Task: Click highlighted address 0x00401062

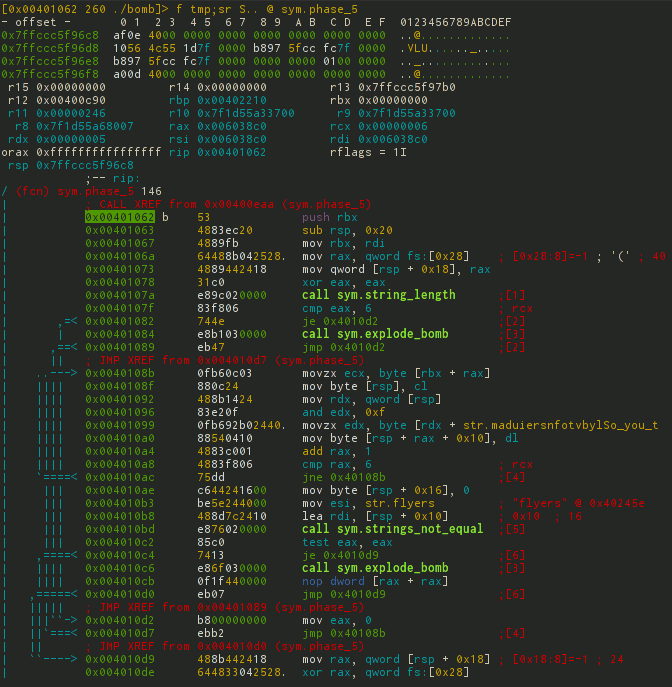Action: [x=120, y=217]
